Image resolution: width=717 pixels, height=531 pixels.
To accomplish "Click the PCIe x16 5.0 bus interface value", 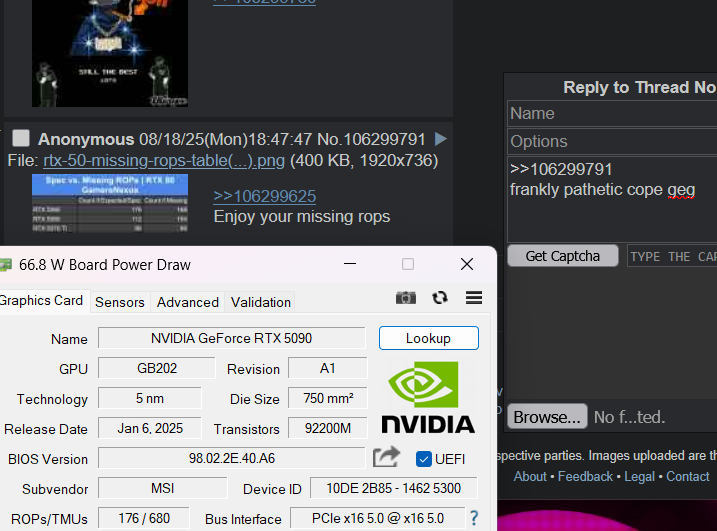I will 378,518.
